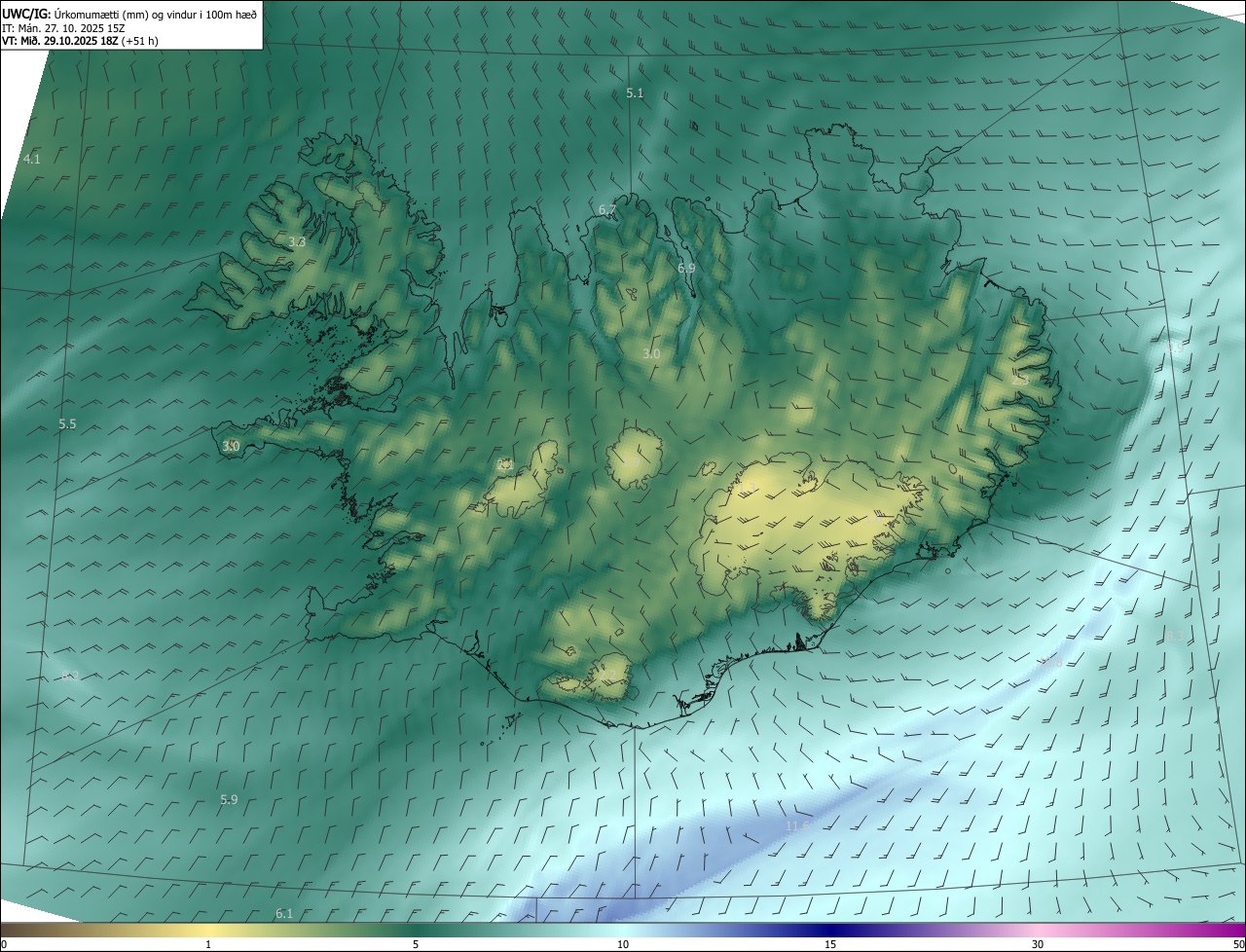Click the 'UWC/IG: Úrkomumætti (mm)' title line
Screen dimensions: 1246x952
[x=129, y=15]
